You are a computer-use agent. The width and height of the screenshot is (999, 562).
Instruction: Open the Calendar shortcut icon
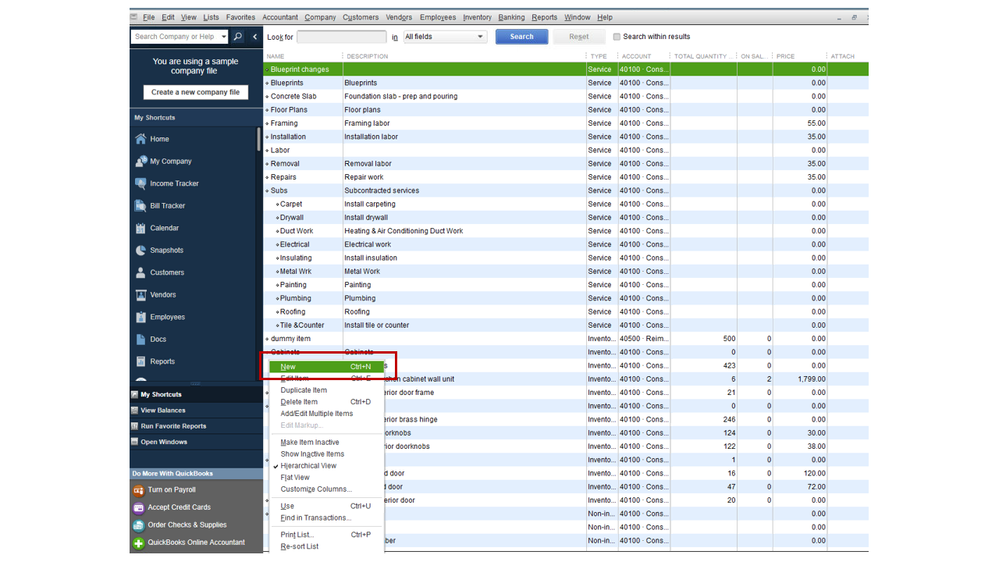click(141, 228)
